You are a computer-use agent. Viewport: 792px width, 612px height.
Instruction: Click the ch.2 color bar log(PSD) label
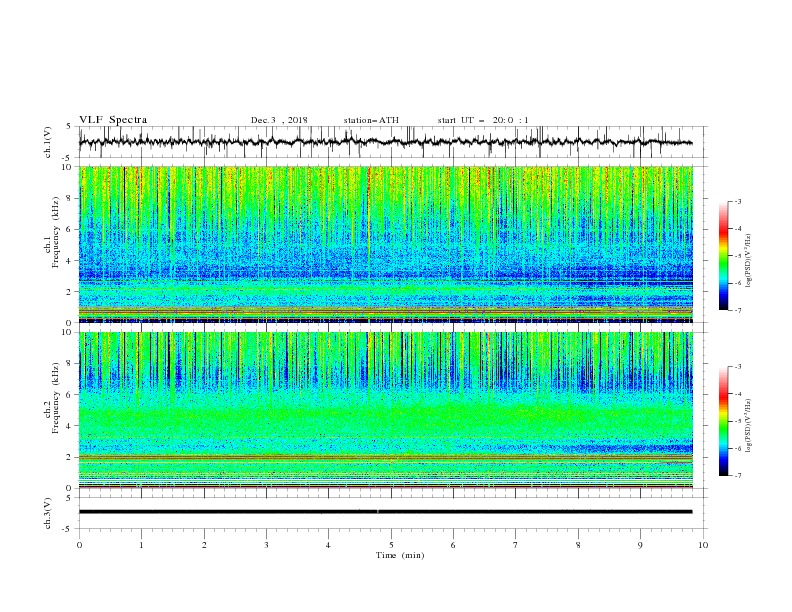point(748,426)
